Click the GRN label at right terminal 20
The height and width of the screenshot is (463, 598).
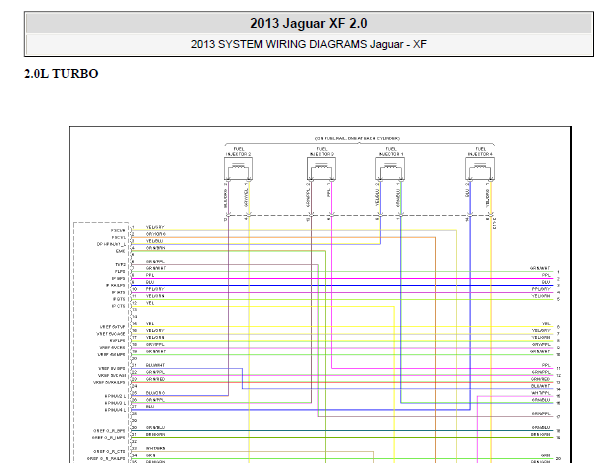coord(546,455)
